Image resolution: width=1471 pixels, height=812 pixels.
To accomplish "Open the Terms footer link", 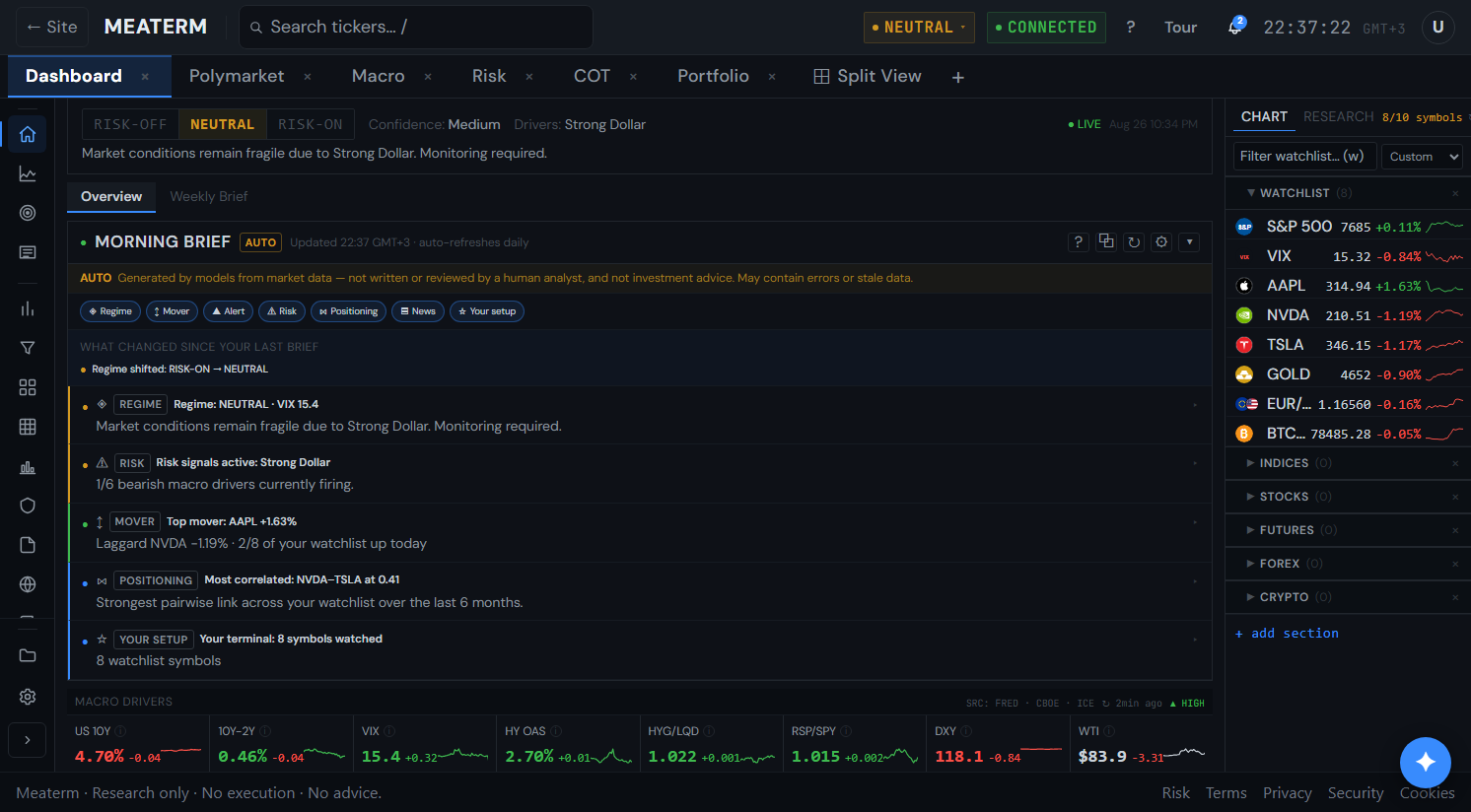I will pyautogui.click(x=1226, y=793).
